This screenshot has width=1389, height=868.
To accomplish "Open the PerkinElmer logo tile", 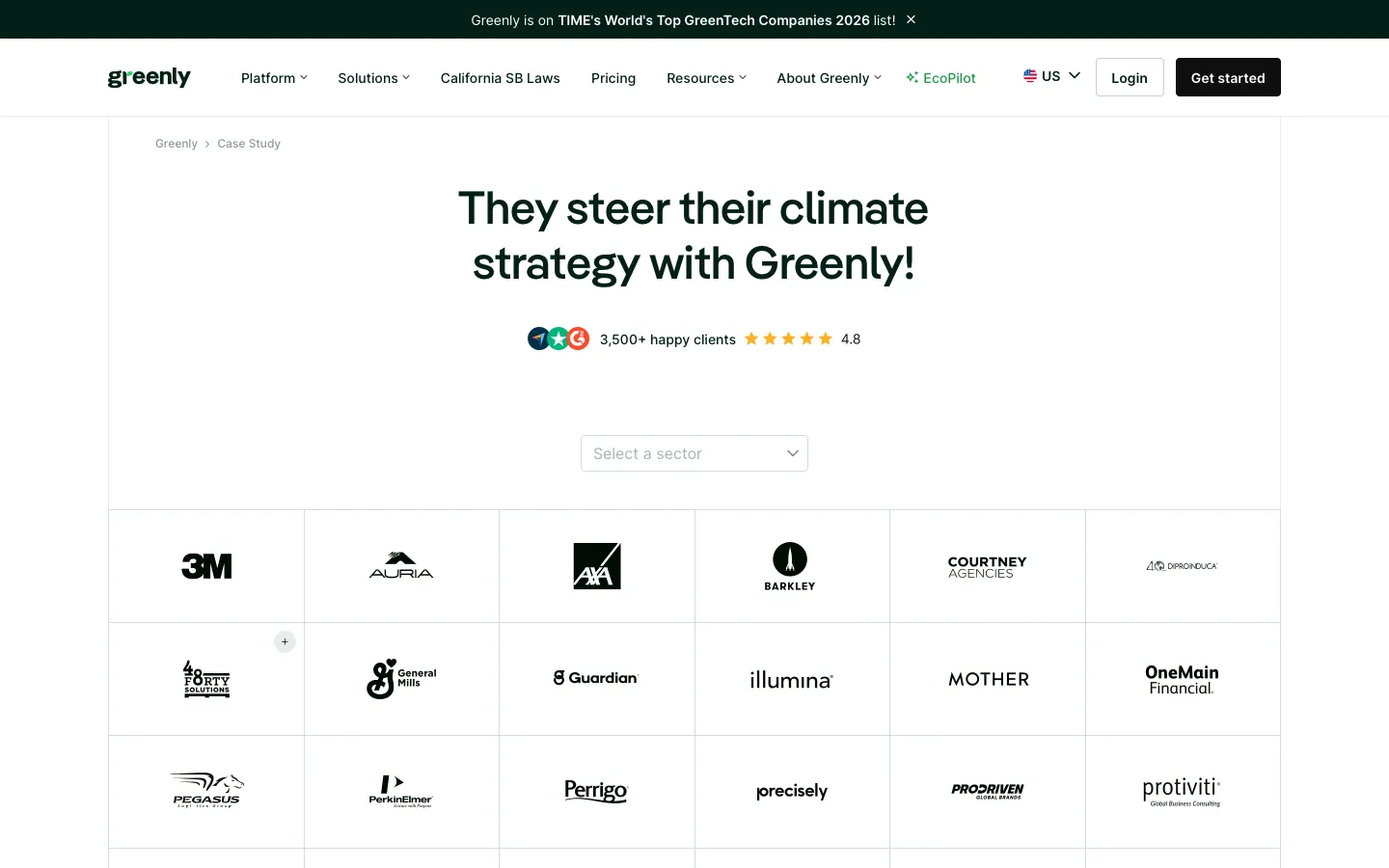I will coord(401,792).
